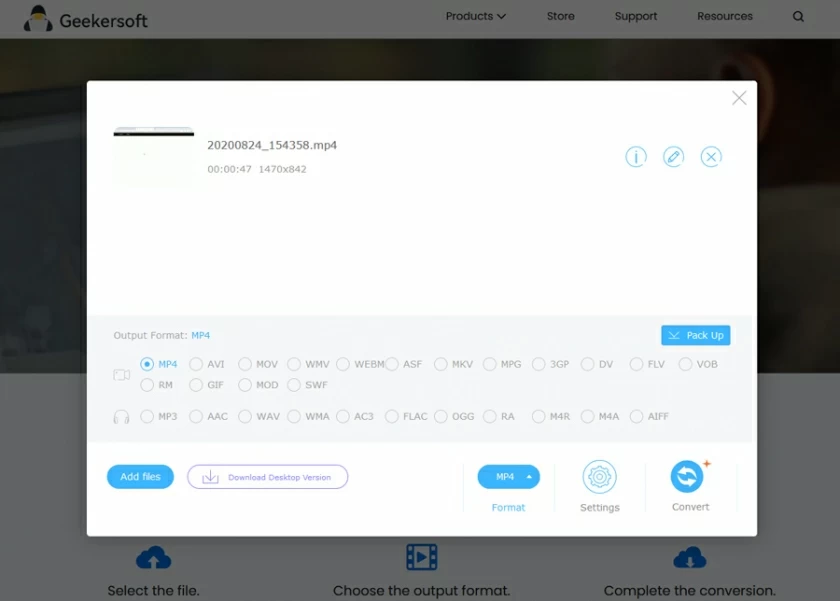The image size is (840, 601).
Task: Open the Store menu item
Action: (x=561, y=17)
